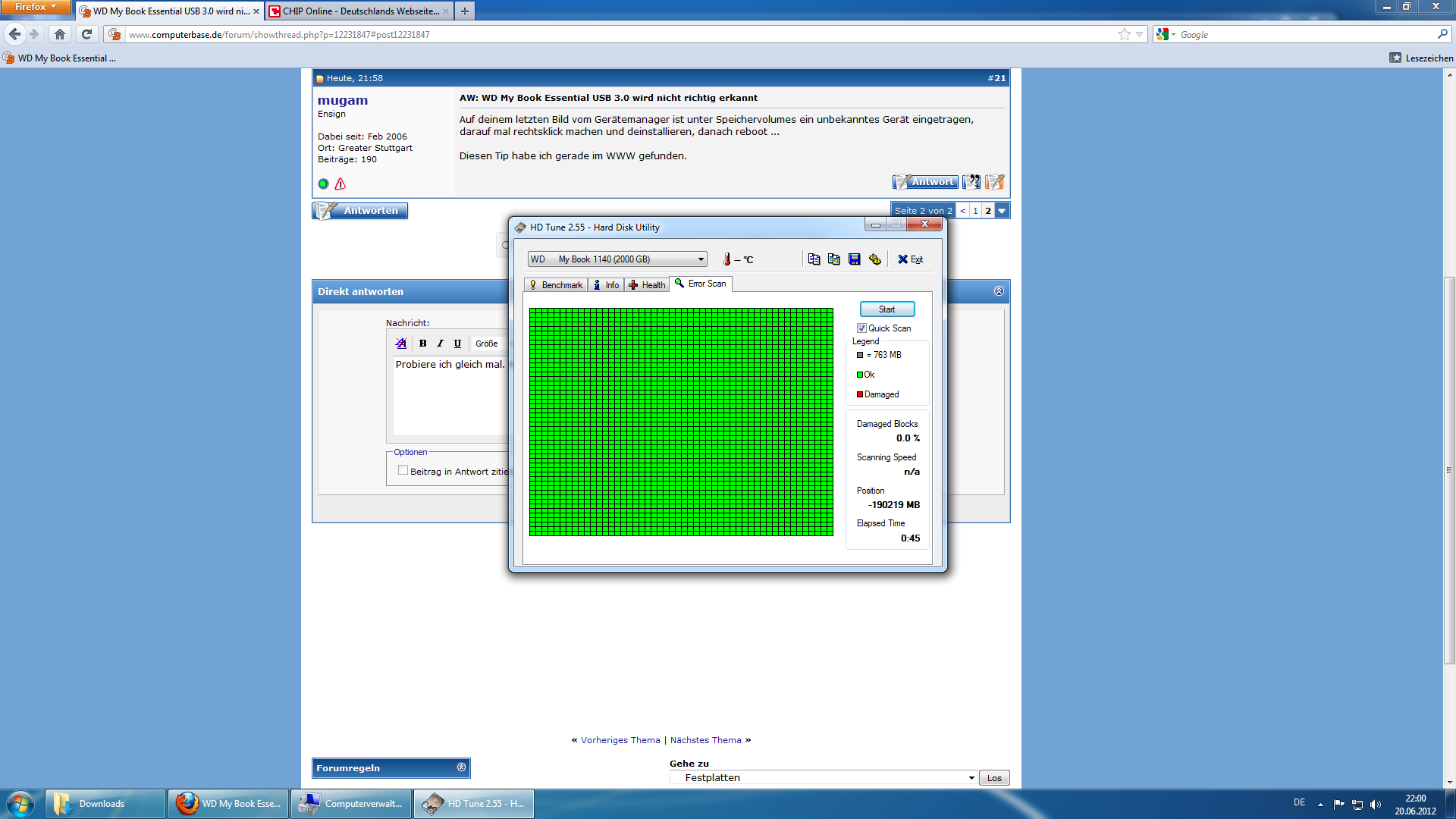Click the Exit button in HD Tune
The height and width of the screenshot is (819, 1456).
click(910, 259)
